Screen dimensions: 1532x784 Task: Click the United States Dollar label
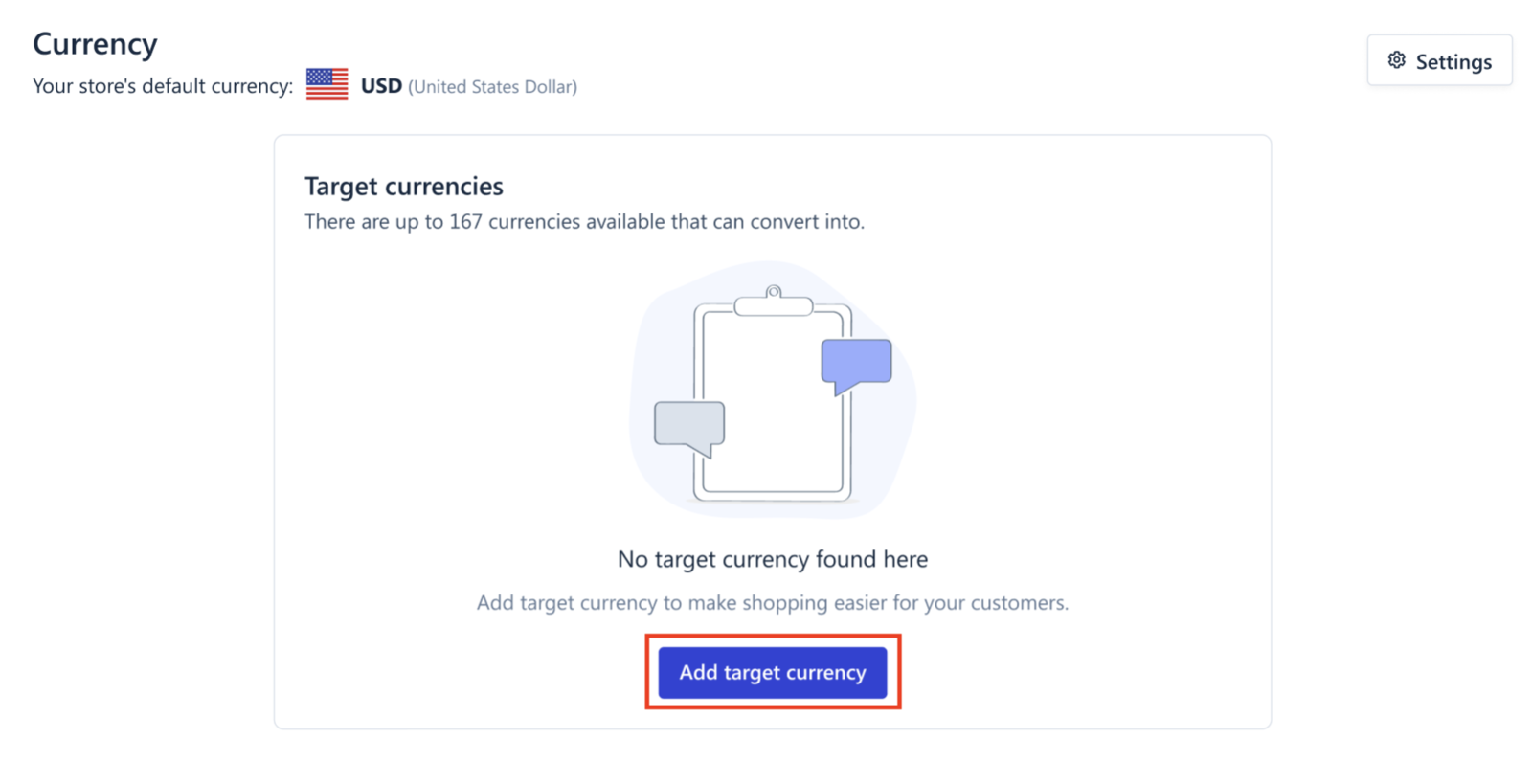pos(492,87)
